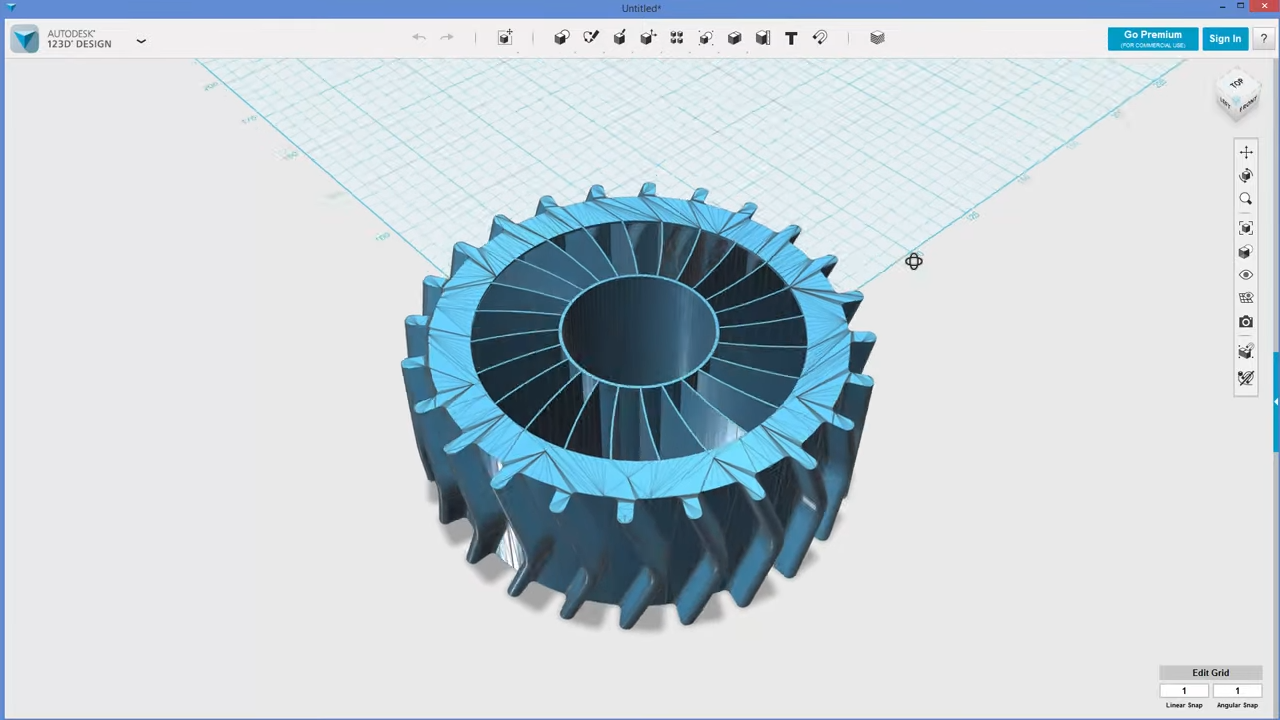Toggle the show/hide eye icon
The width and height of the screenshot is (1280, 720).
[1246, 275]
